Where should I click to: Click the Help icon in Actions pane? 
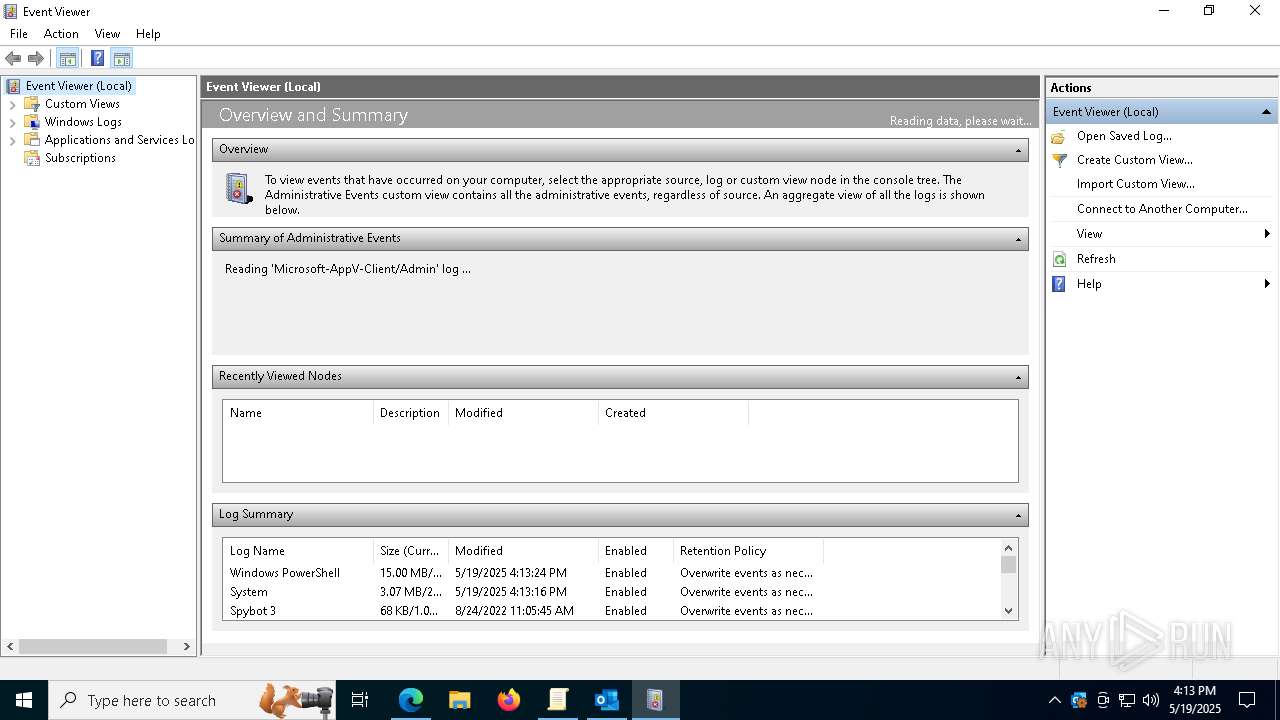[x=1059, y=284]
